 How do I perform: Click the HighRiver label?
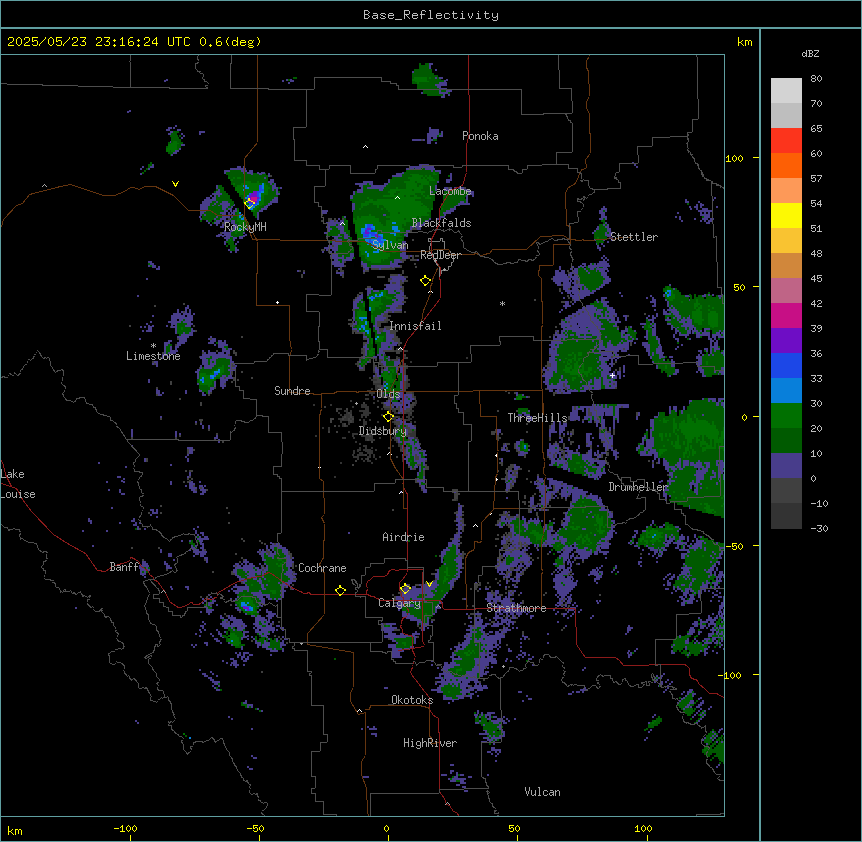[430, 743]
